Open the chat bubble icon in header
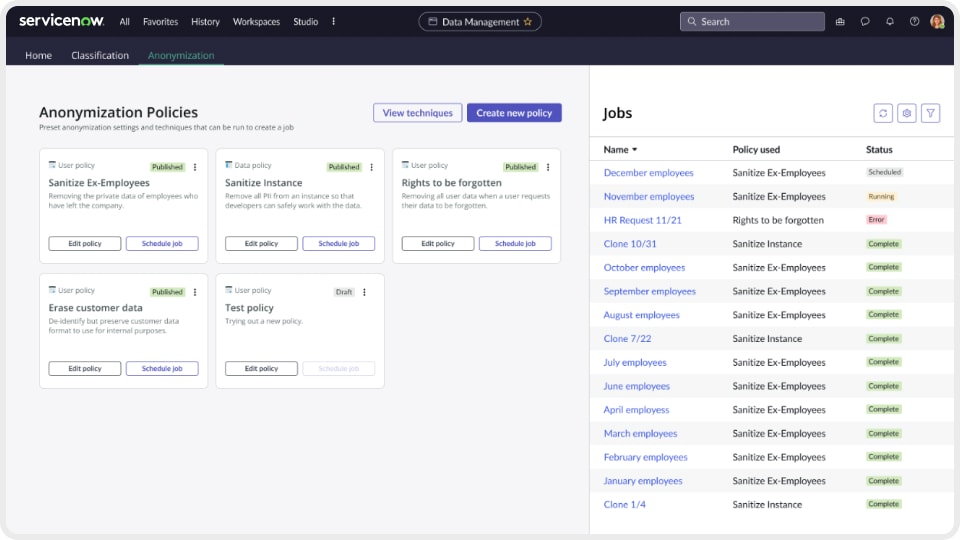The width and height of the screenshot is (960, 540). [865, 22]
